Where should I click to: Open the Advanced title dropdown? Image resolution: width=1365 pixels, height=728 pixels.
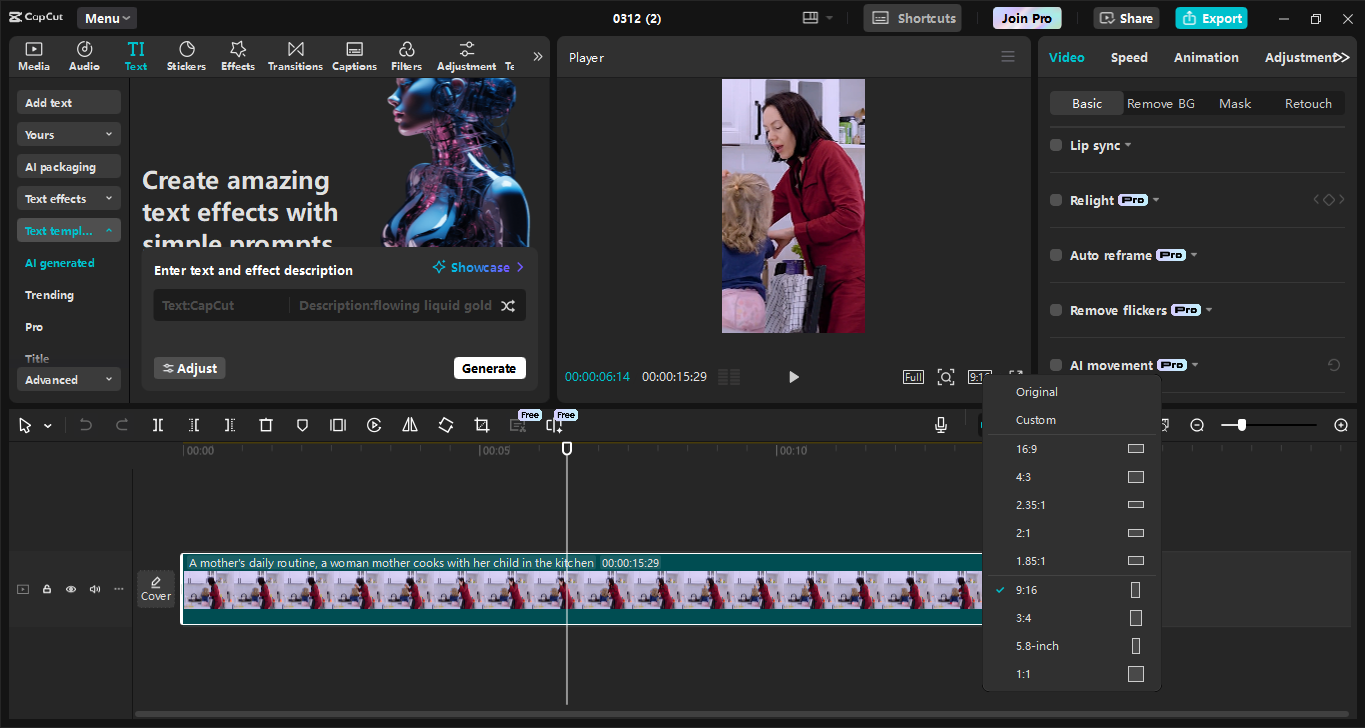click(x=68, y=379)
